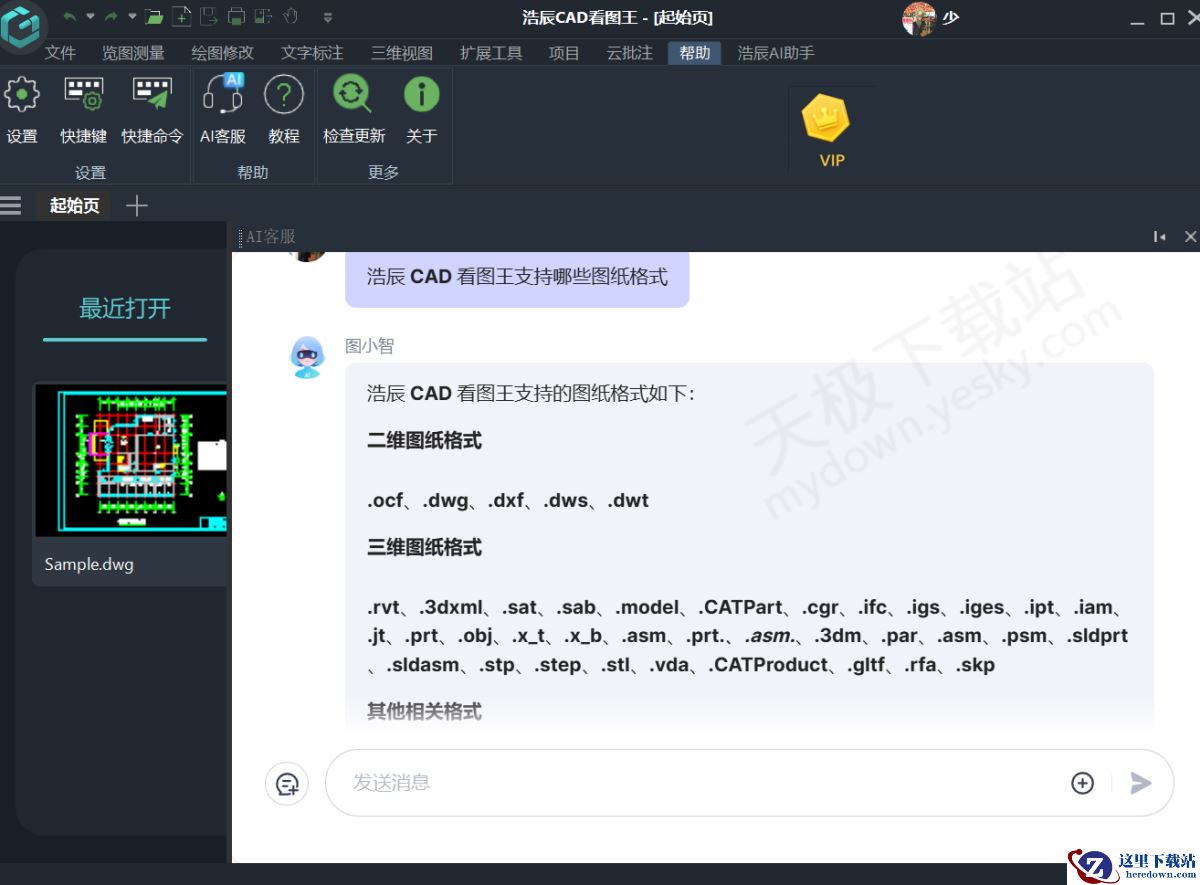Click the plus attachment icon in chat bar
The width and height of the screenshot is (1200, 885).
coord(1083,783)
